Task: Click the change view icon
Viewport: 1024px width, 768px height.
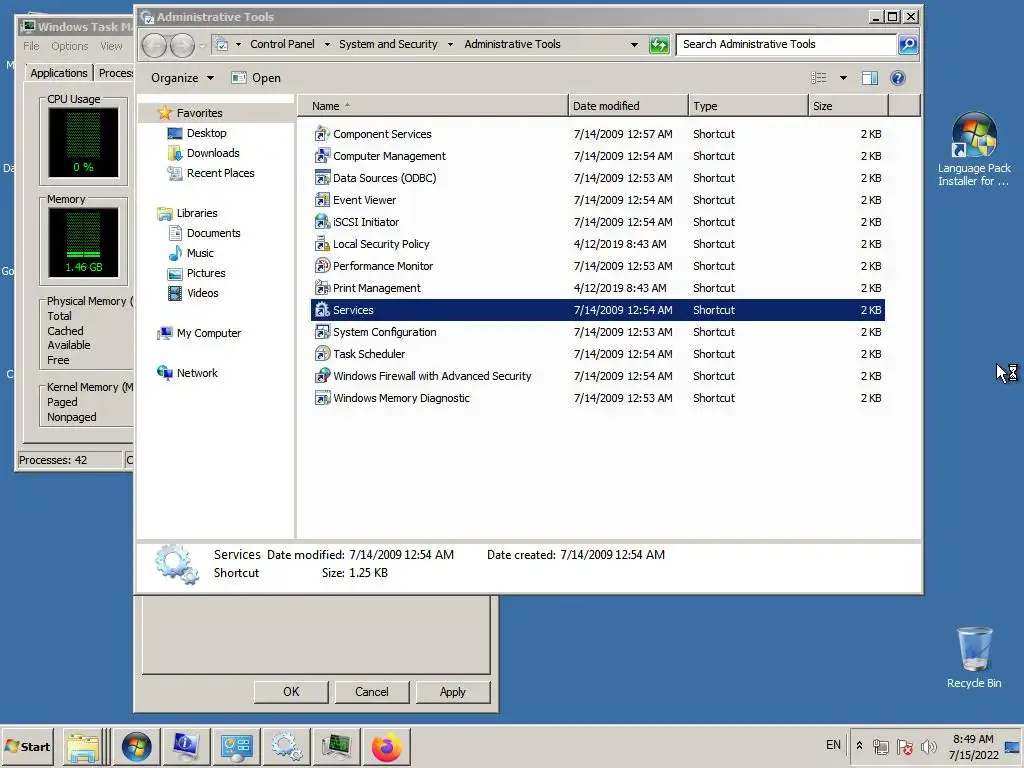Action: [818, 78]
